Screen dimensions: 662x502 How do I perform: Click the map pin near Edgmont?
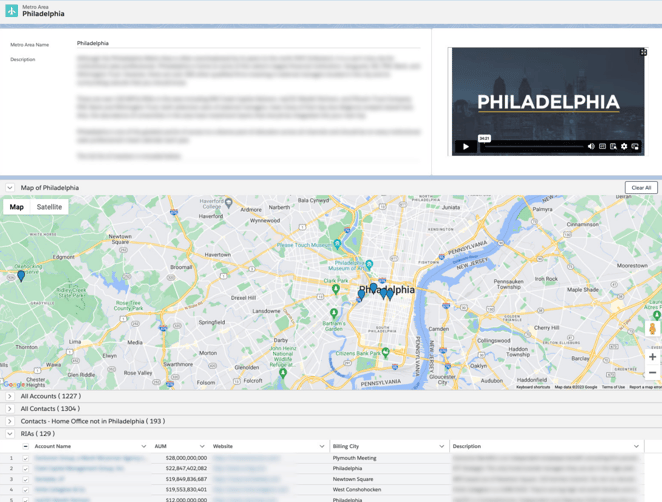[21, 276]
